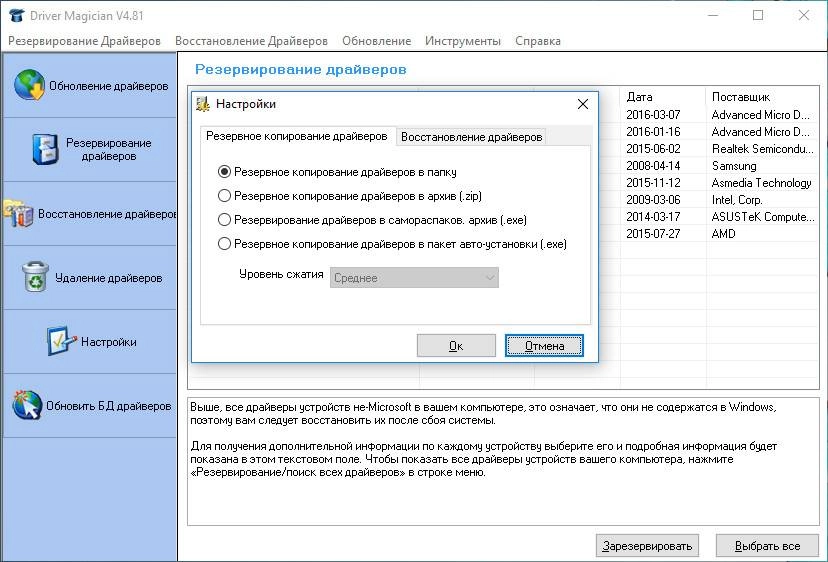828x562 pixels.
Task: Select the Realtek Semicondu... row
Action: click(x=763, y=149)
